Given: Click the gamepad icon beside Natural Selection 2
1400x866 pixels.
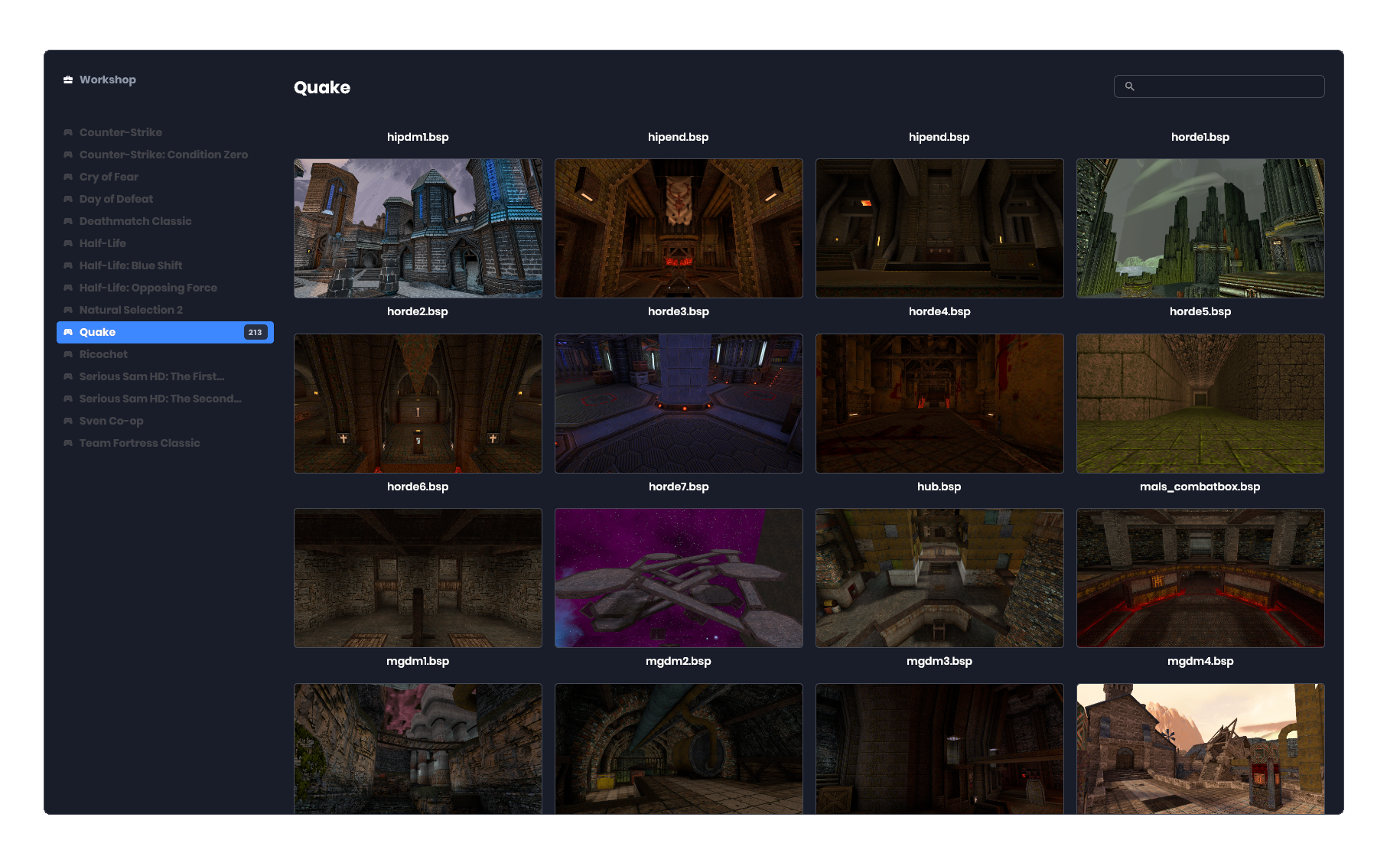Looking at the screenshot, I should tap(68, 310).
